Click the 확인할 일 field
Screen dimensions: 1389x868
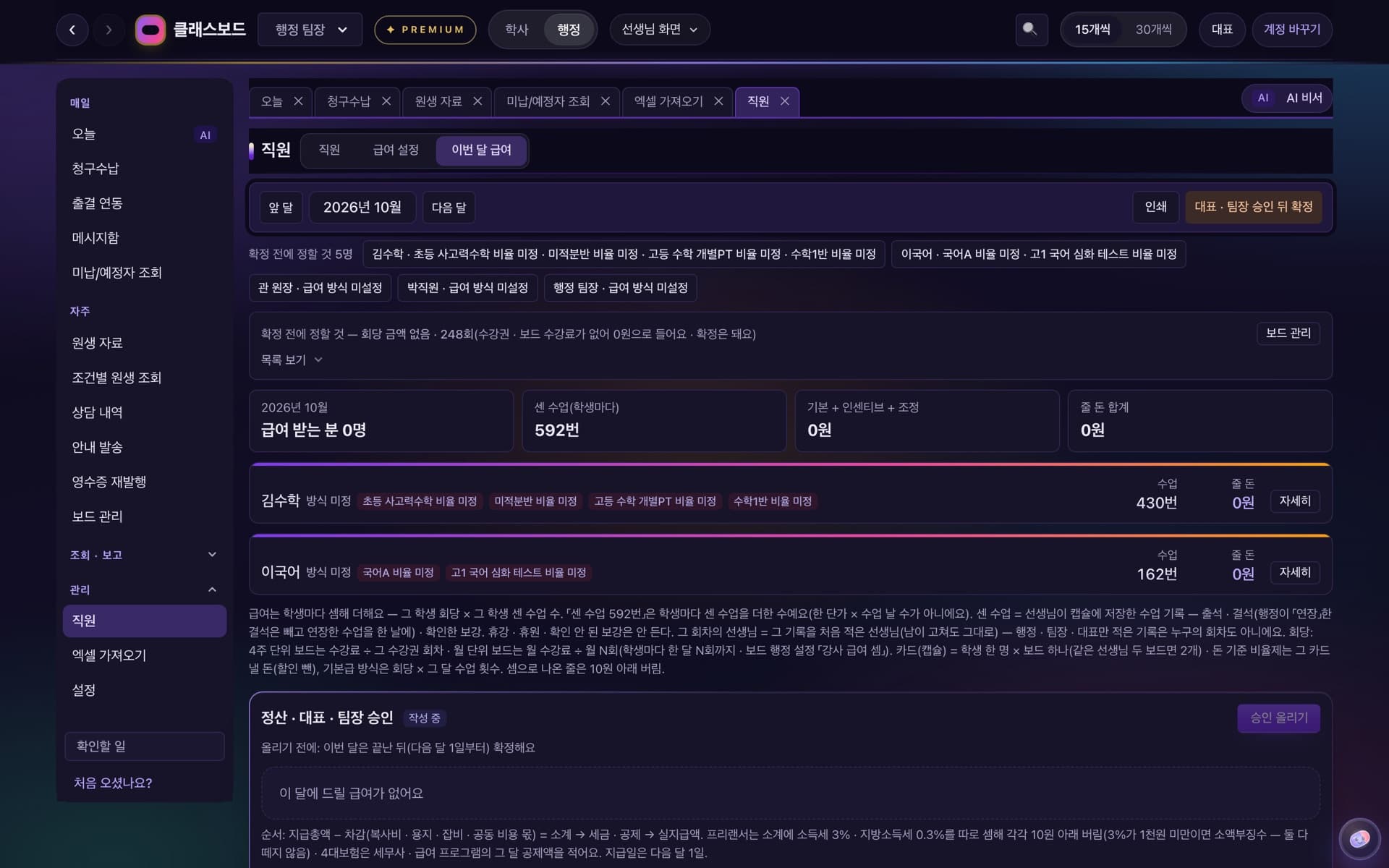(144, 746)
